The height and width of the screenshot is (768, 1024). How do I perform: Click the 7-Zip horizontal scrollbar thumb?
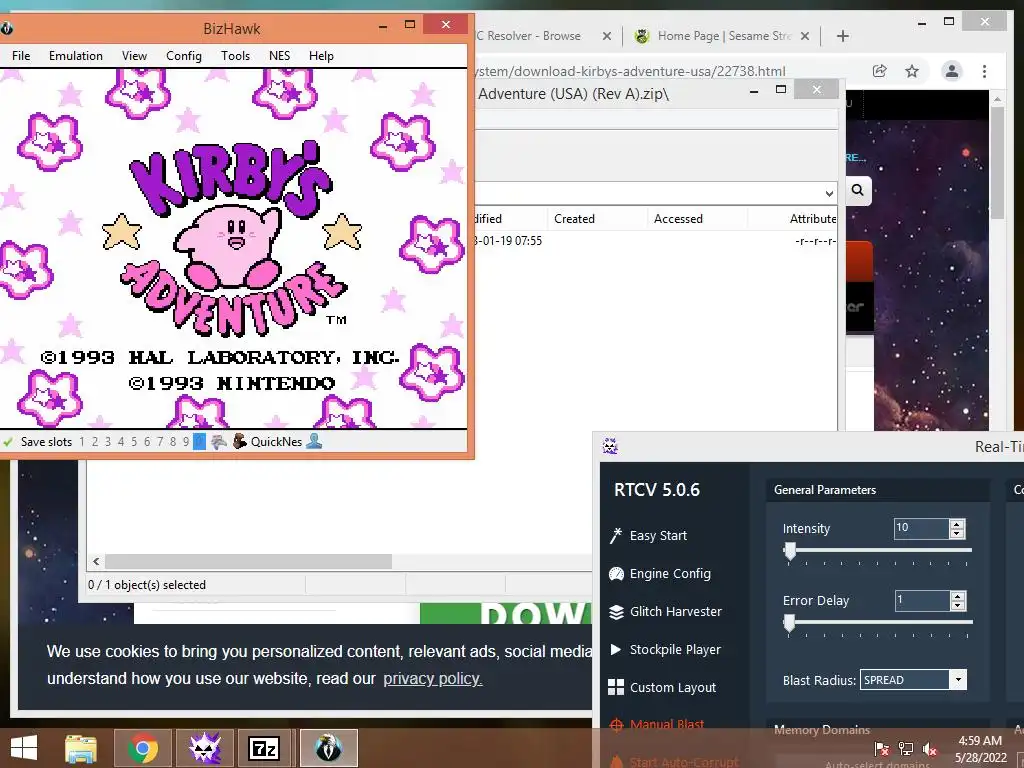[248, 562]
